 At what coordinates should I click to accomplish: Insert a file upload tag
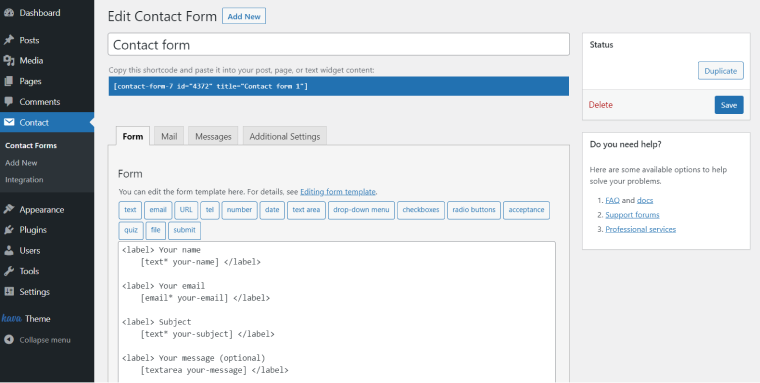coord(156,230)
